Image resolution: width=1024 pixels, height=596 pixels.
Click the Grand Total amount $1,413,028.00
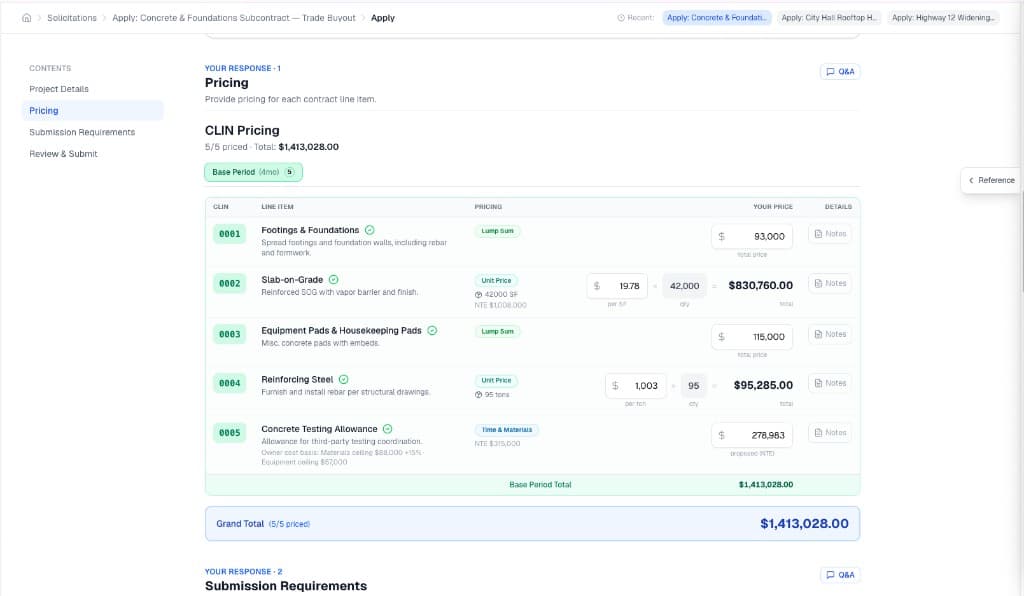click(x=804, y=524)
